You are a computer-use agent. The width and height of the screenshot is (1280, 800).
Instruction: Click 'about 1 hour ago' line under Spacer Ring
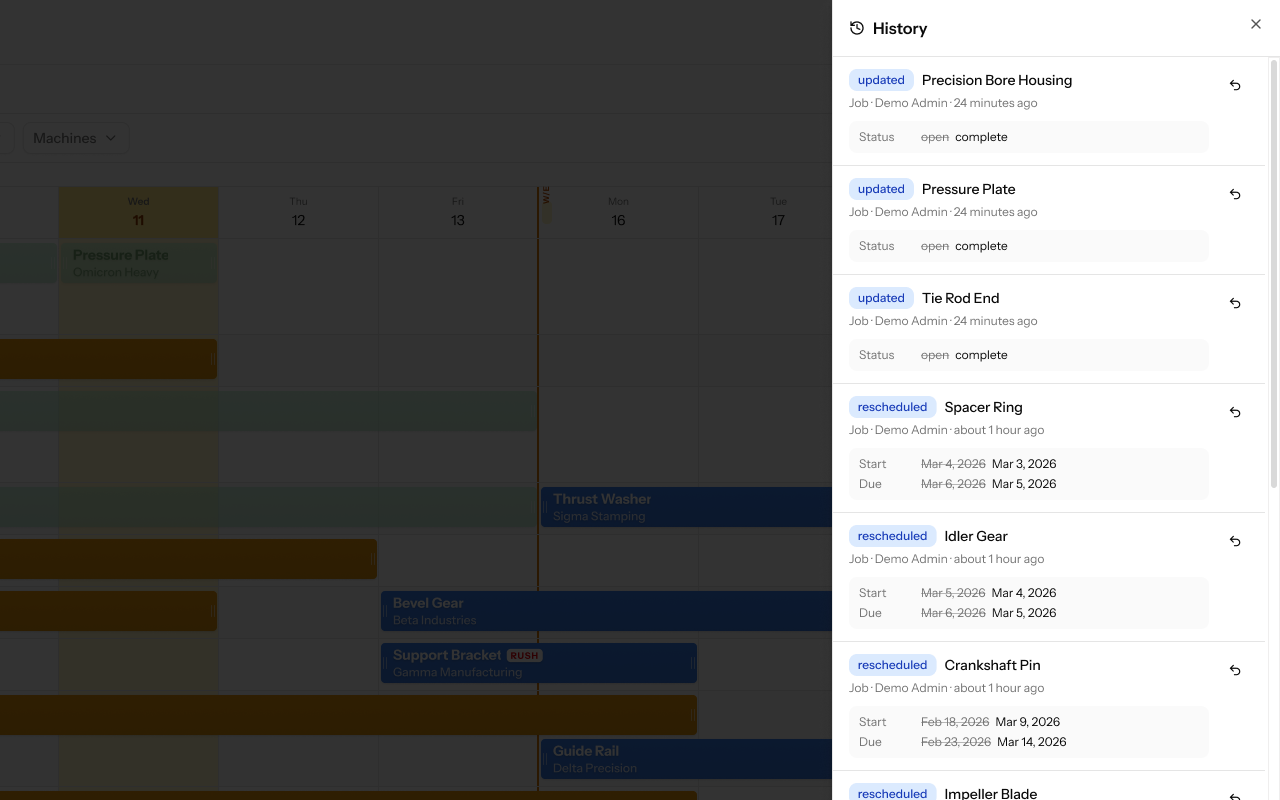pyautogui.click(x=946, y=430)
